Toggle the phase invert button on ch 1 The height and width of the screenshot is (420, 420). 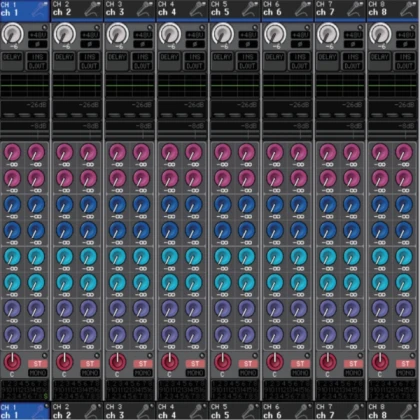(x=37, y=44)
